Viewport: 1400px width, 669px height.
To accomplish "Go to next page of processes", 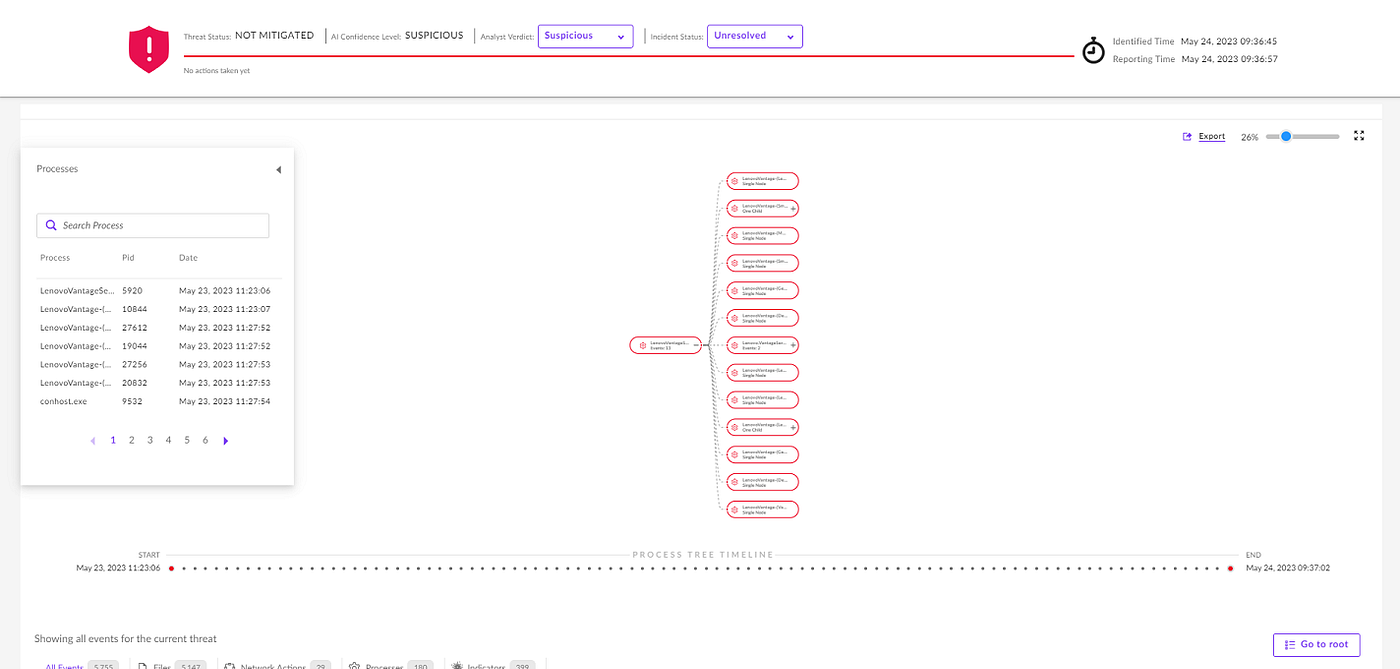I will point(225,441).
